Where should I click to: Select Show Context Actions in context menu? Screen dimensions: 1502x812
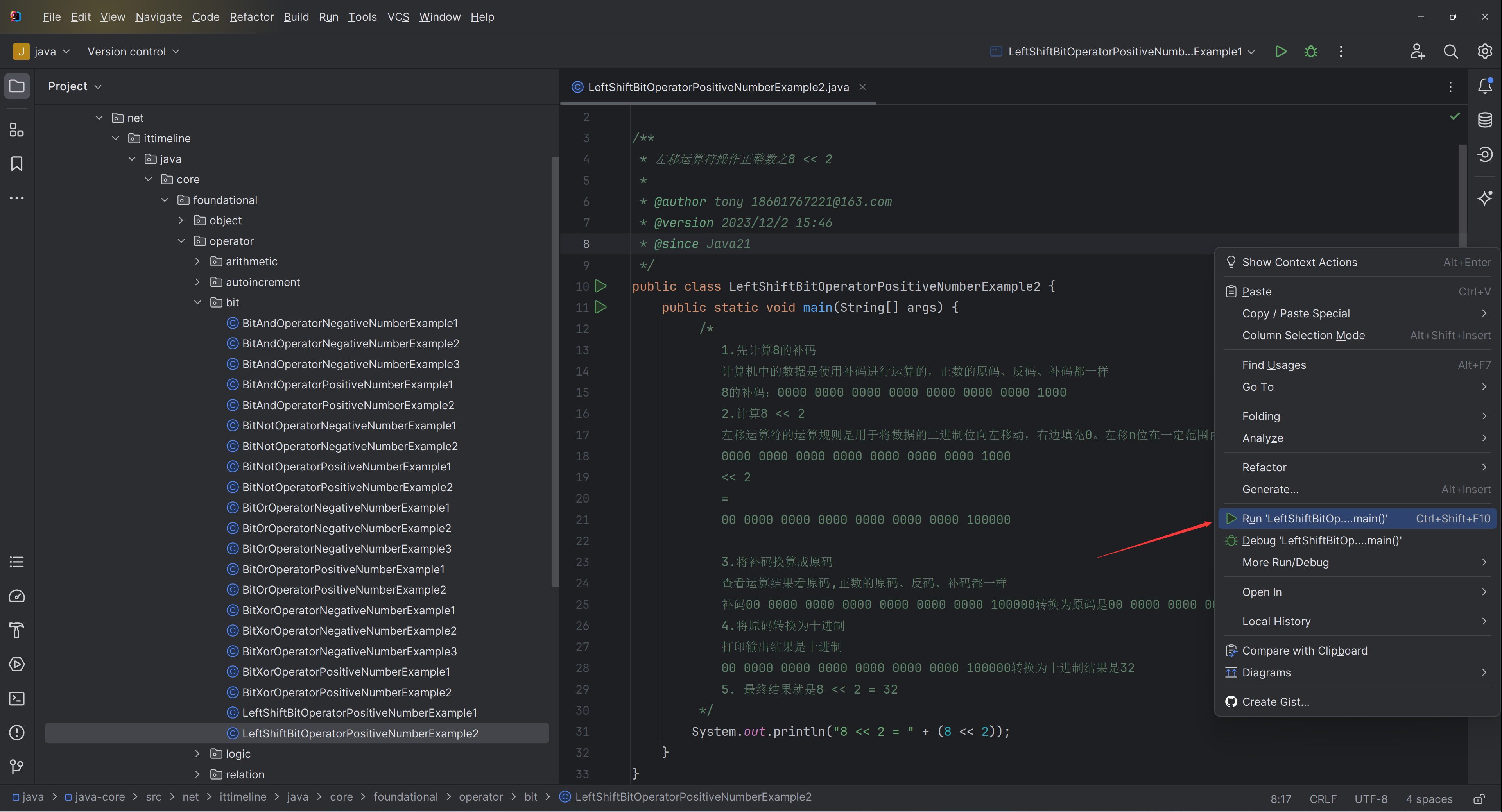(1357, 262)
